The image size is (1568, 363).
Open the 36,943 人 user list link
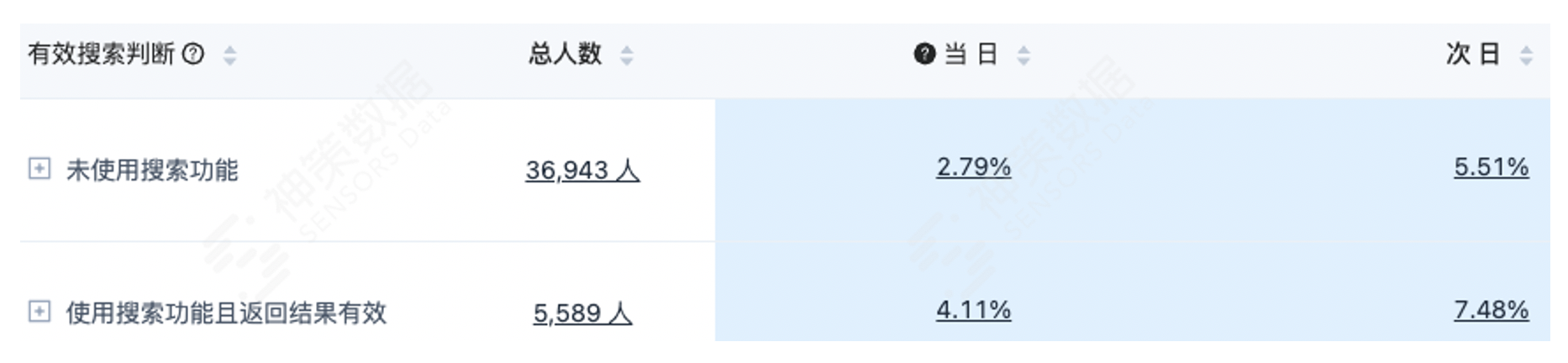click(x=582, y=171)
